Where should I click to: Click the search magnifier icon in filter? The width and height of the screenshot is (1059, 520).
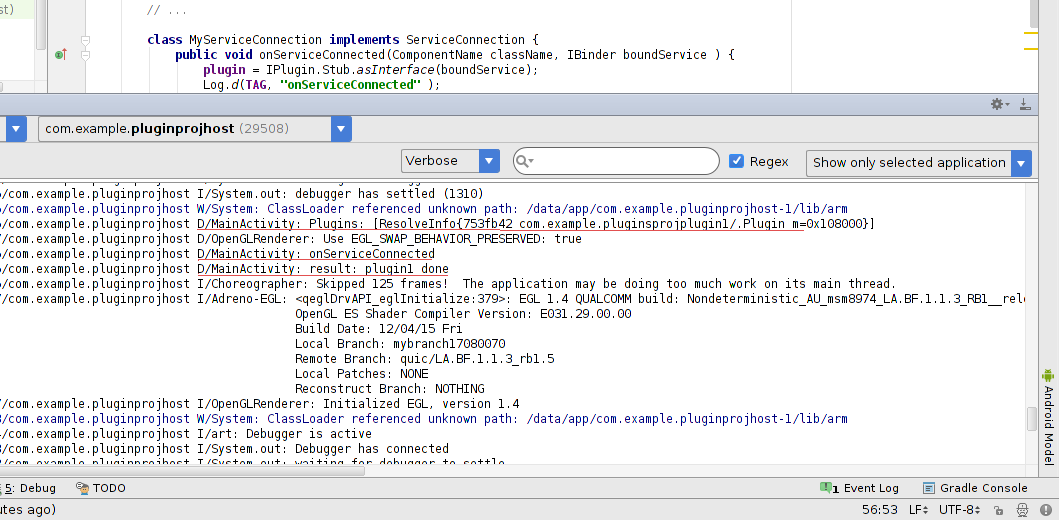click(x=525, y=161)
